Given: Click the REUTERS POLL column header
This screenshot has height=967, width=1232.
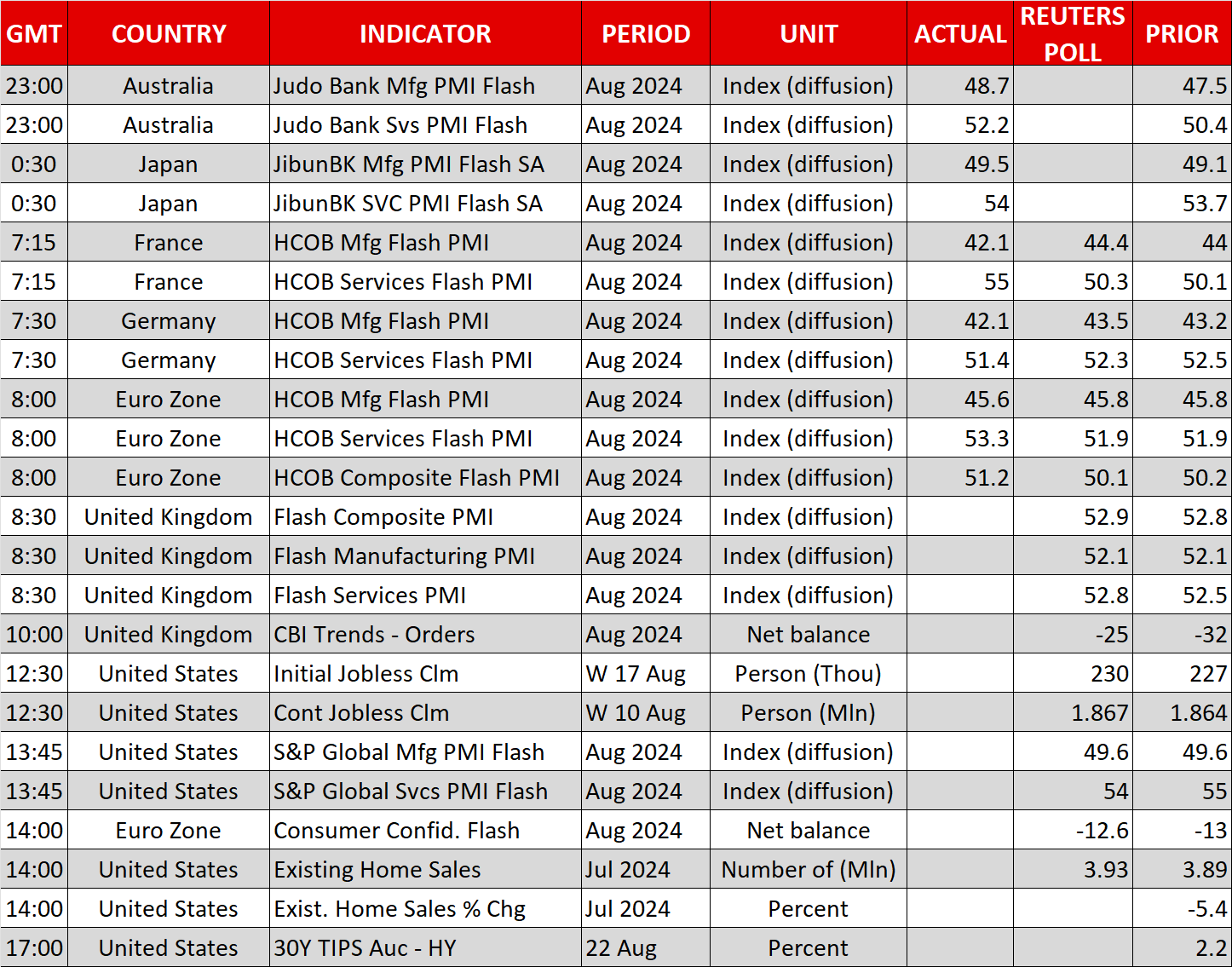Looking at the screenshot, I should [1073, 33].
